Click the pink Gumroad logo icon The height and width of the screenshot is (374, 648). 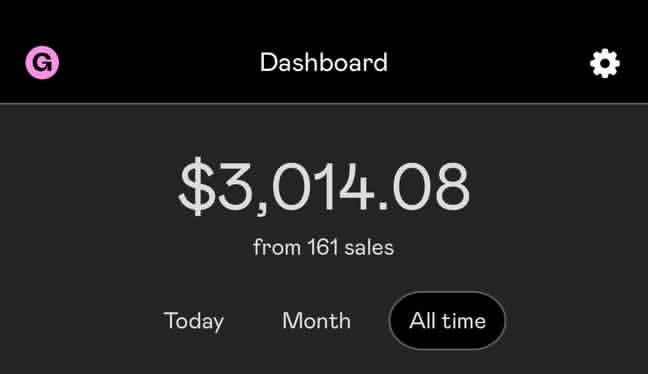coord(42,63)
